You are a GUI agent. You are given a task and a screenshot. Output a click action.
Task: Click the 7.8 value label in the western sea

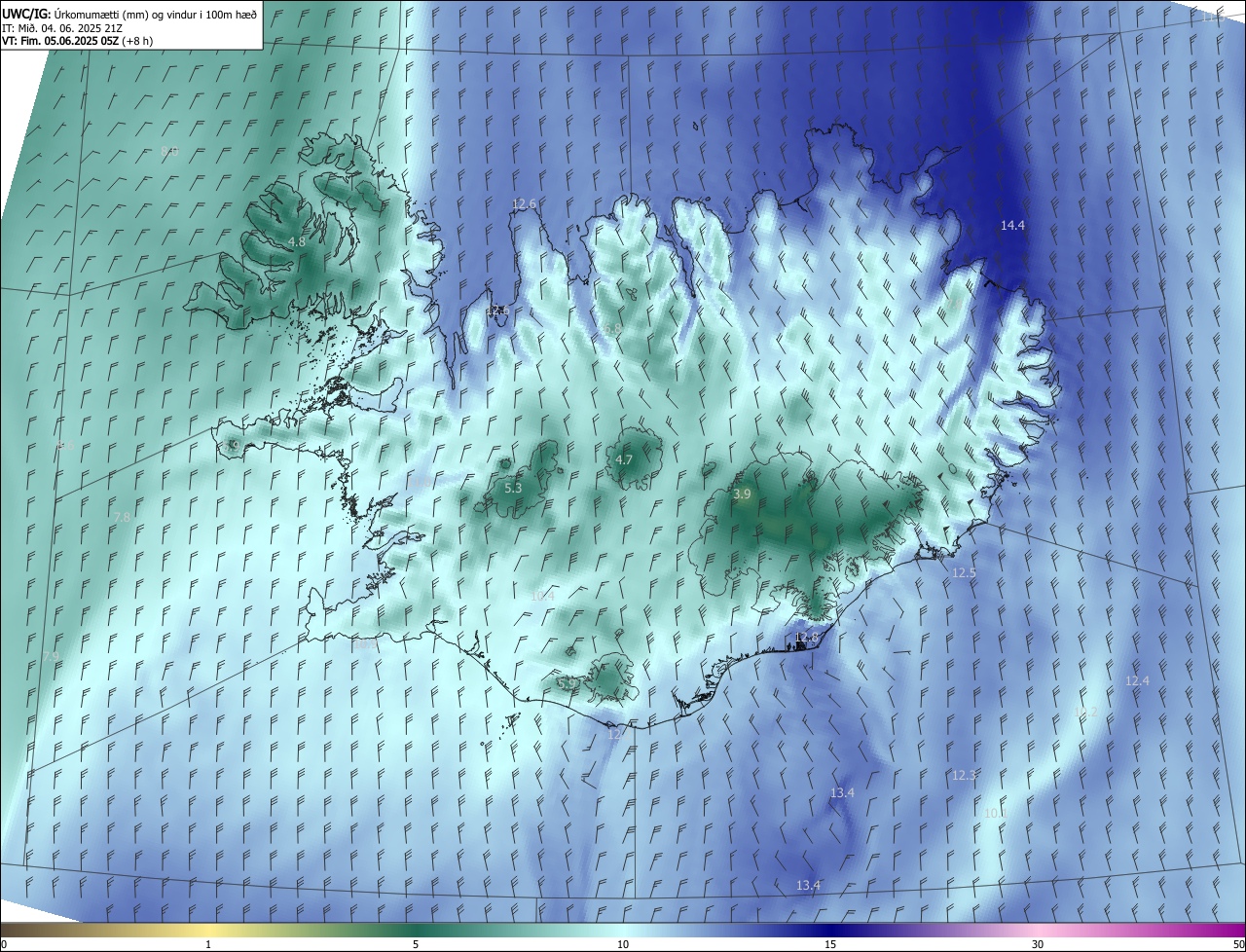[x=122, y=517]
